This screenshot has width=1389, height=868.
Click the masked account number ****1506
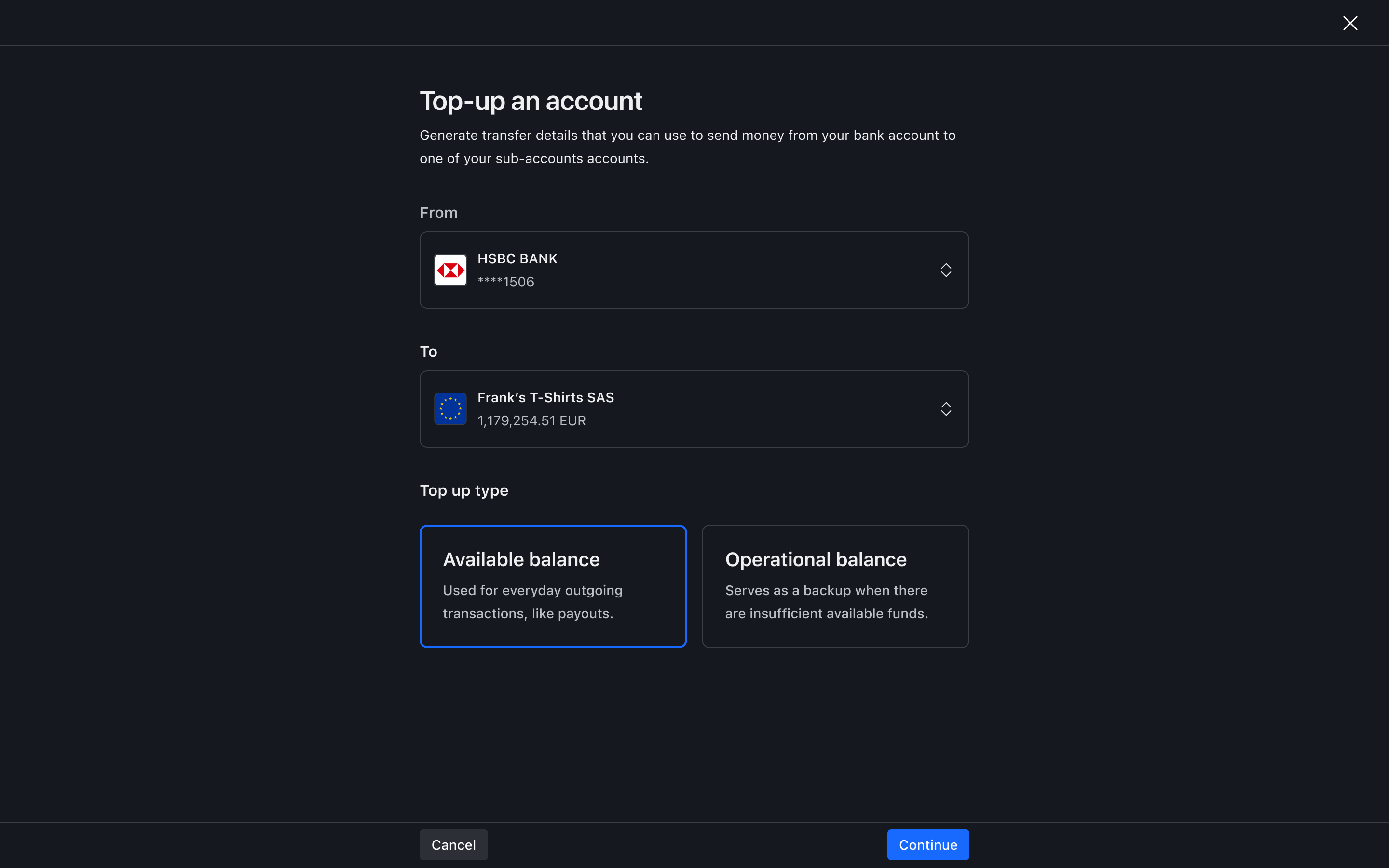(x=505, y=282)
